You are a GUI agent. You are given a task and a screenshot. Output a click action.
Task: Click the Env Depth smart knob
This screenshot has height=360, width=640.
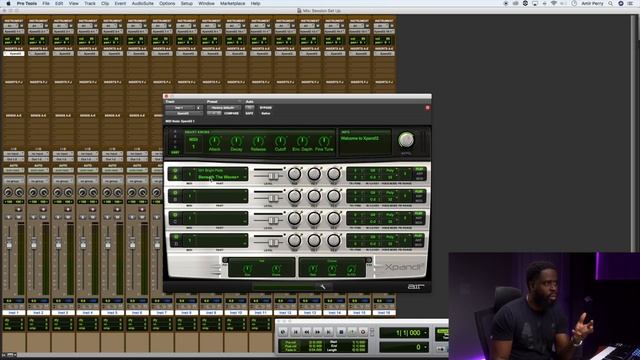click(x=302, y=141)
